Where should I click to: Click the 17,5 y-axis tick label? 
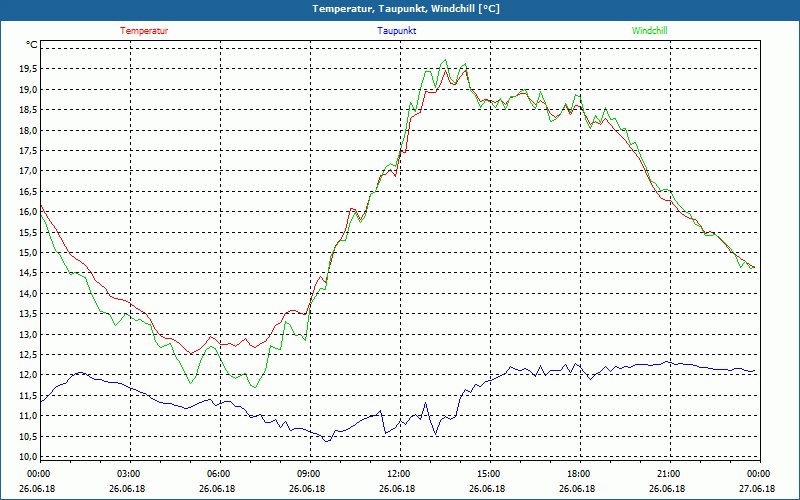coord(27,151)
